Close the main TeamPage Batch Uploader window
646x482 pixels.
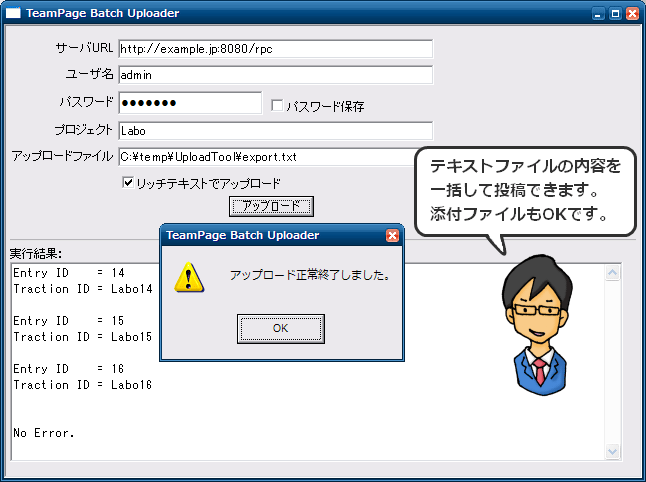tap(632, 14)
